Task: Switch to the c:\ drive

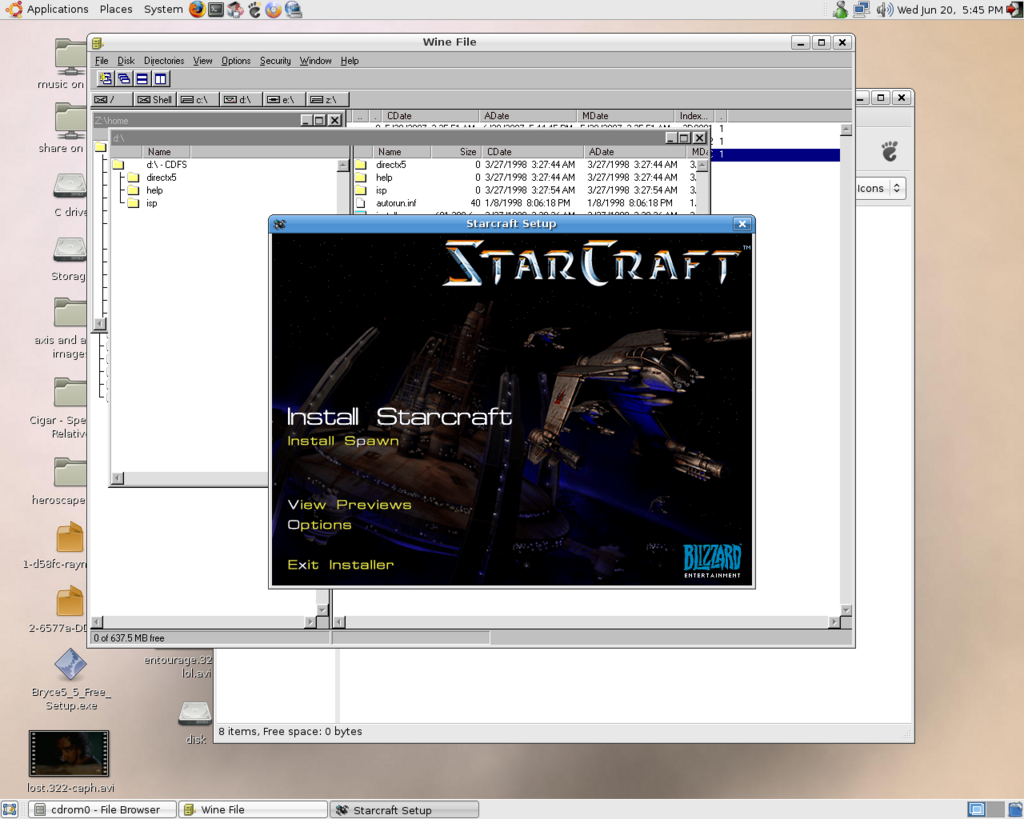Action: pos(197,99)
